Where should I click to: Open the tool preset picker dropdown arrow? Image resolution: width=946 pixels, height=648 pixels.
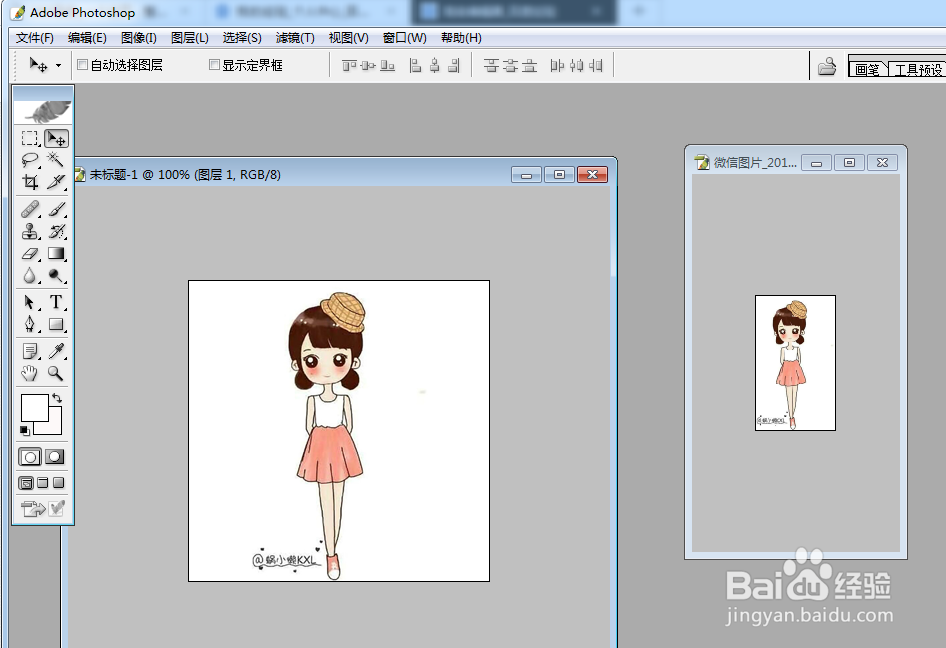tap(58, 65)
